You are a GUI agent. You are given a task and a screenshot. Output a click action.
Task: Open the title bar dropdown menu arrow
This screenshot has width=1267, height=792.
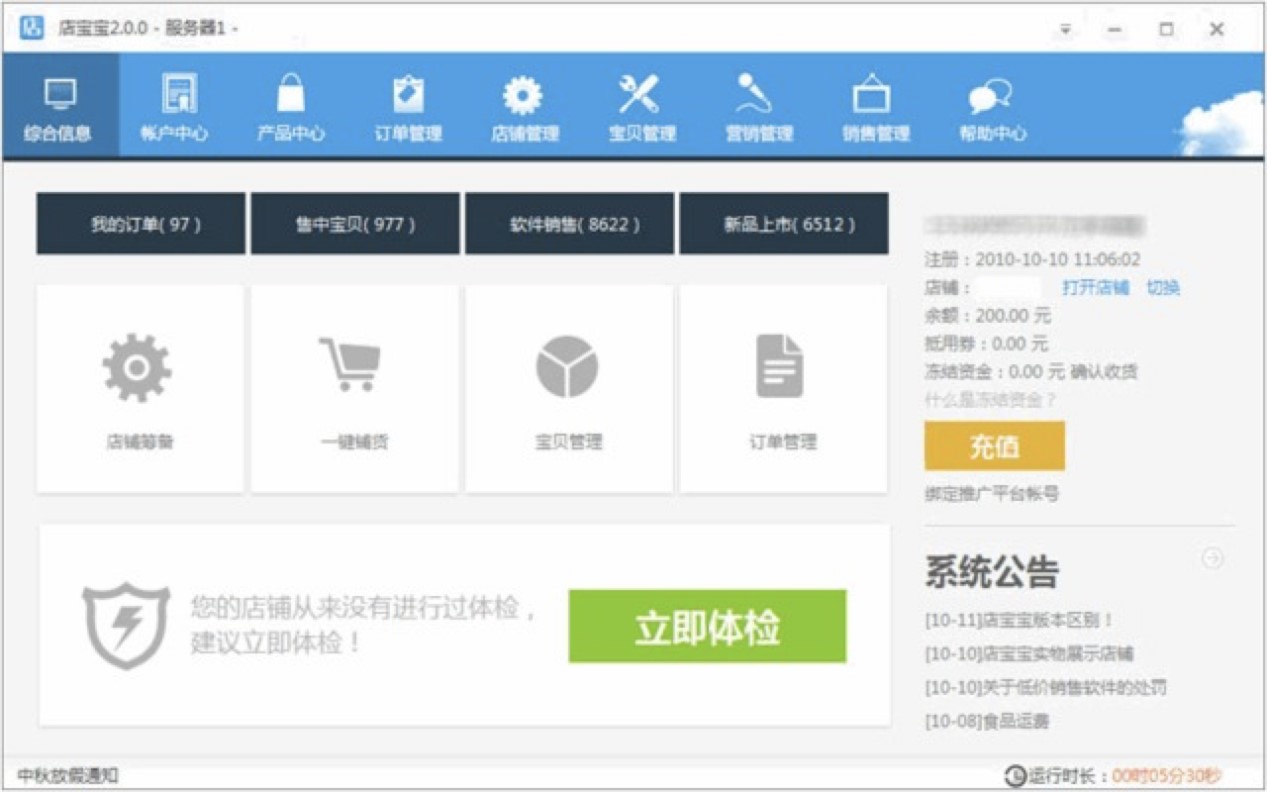pyautogui.click(x=1066, y=29)
